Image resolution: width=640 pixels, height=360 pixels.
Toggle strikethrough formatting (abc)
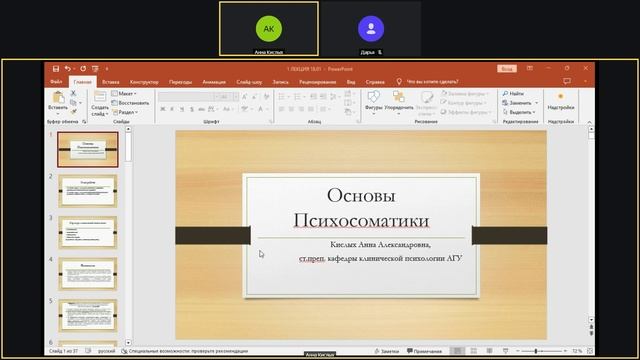tap(201, 109)
